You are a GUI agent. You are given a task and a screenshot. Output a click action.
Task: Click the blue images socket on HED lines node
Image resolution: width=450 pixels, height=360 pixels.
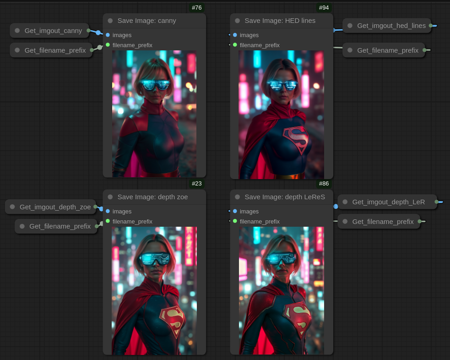(235, 35)
